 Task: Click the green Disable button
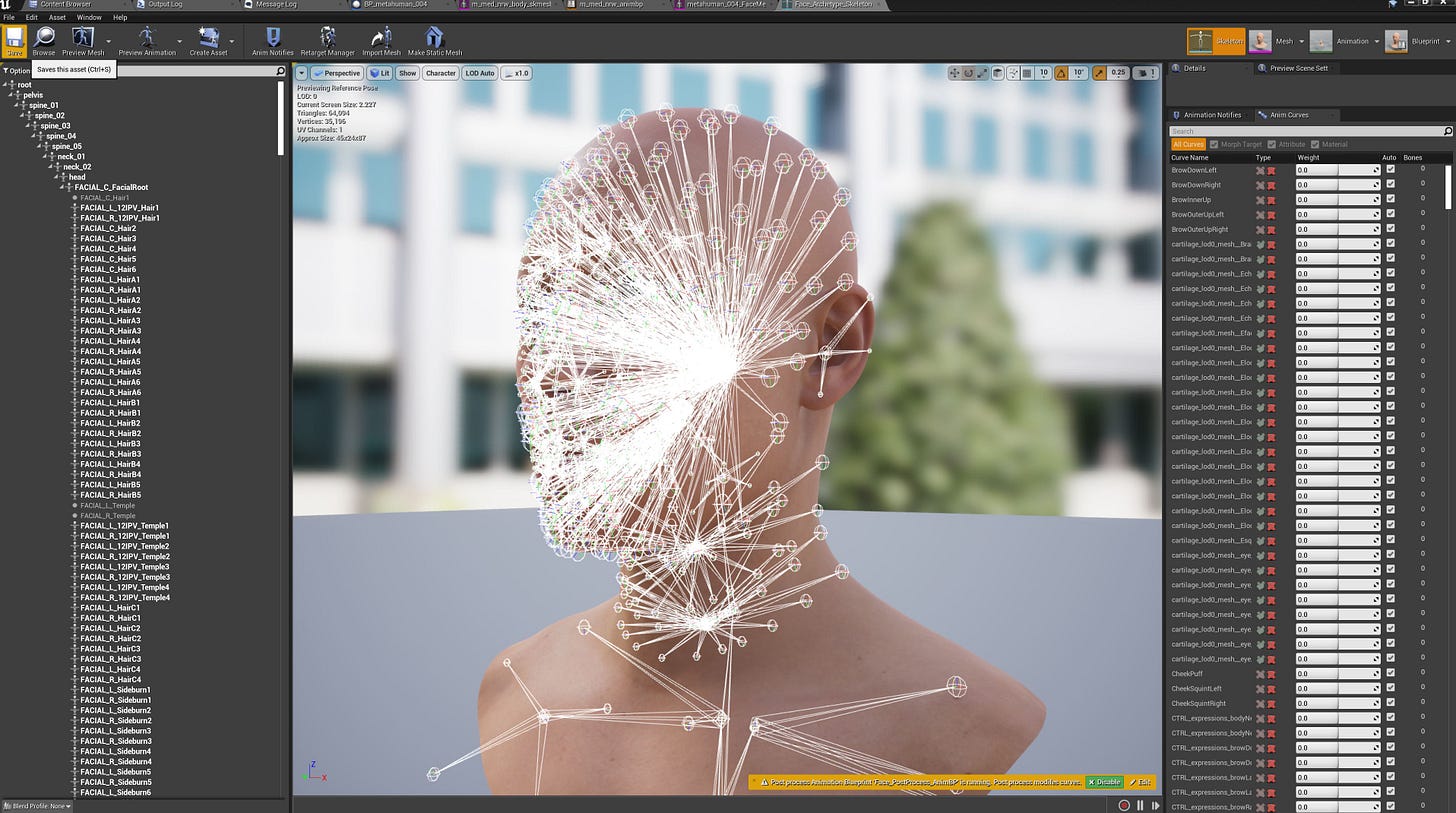pos(1104,782)
